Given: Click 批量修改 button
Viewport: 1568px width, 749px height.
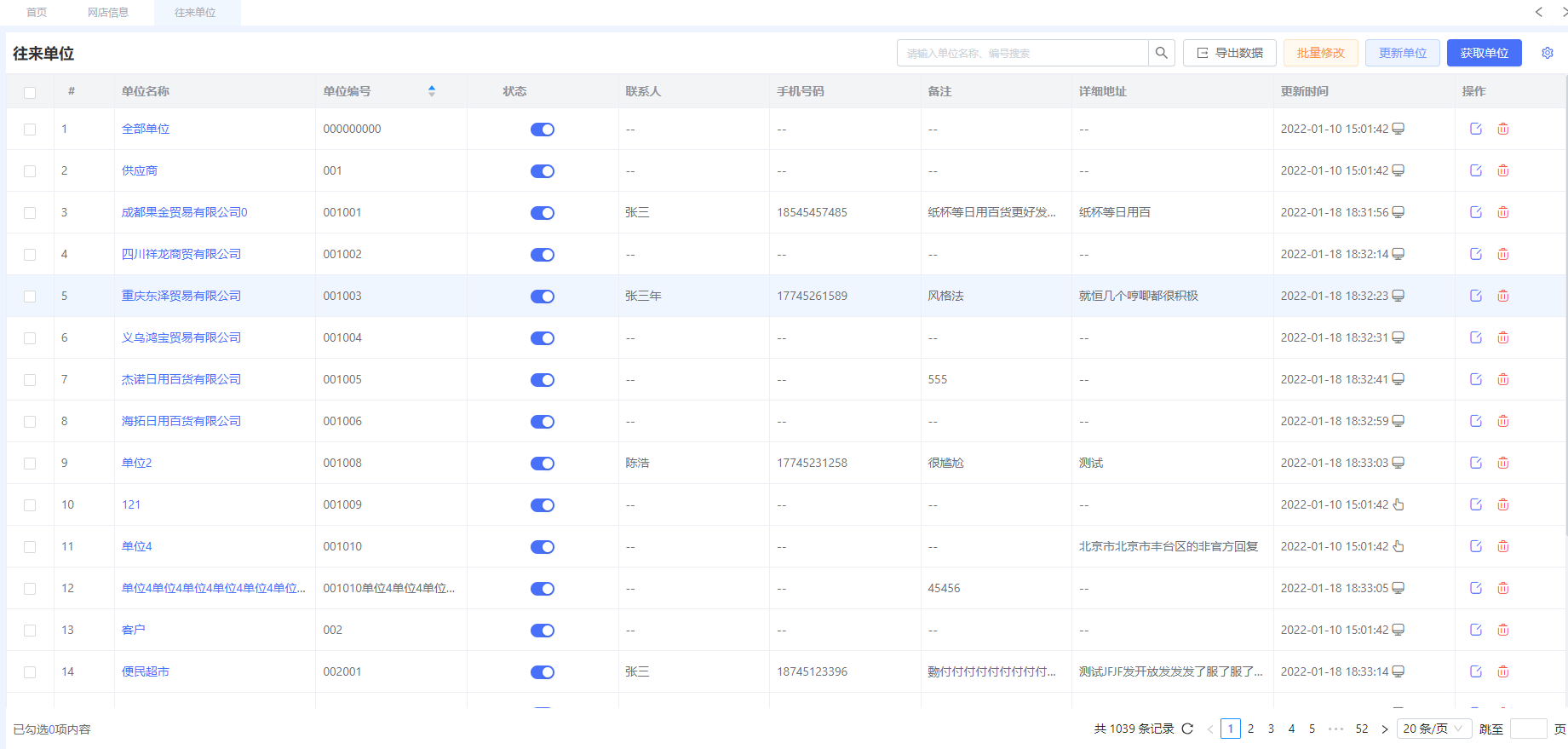Looking at the screenshot, I should (x=1321, y=53).
